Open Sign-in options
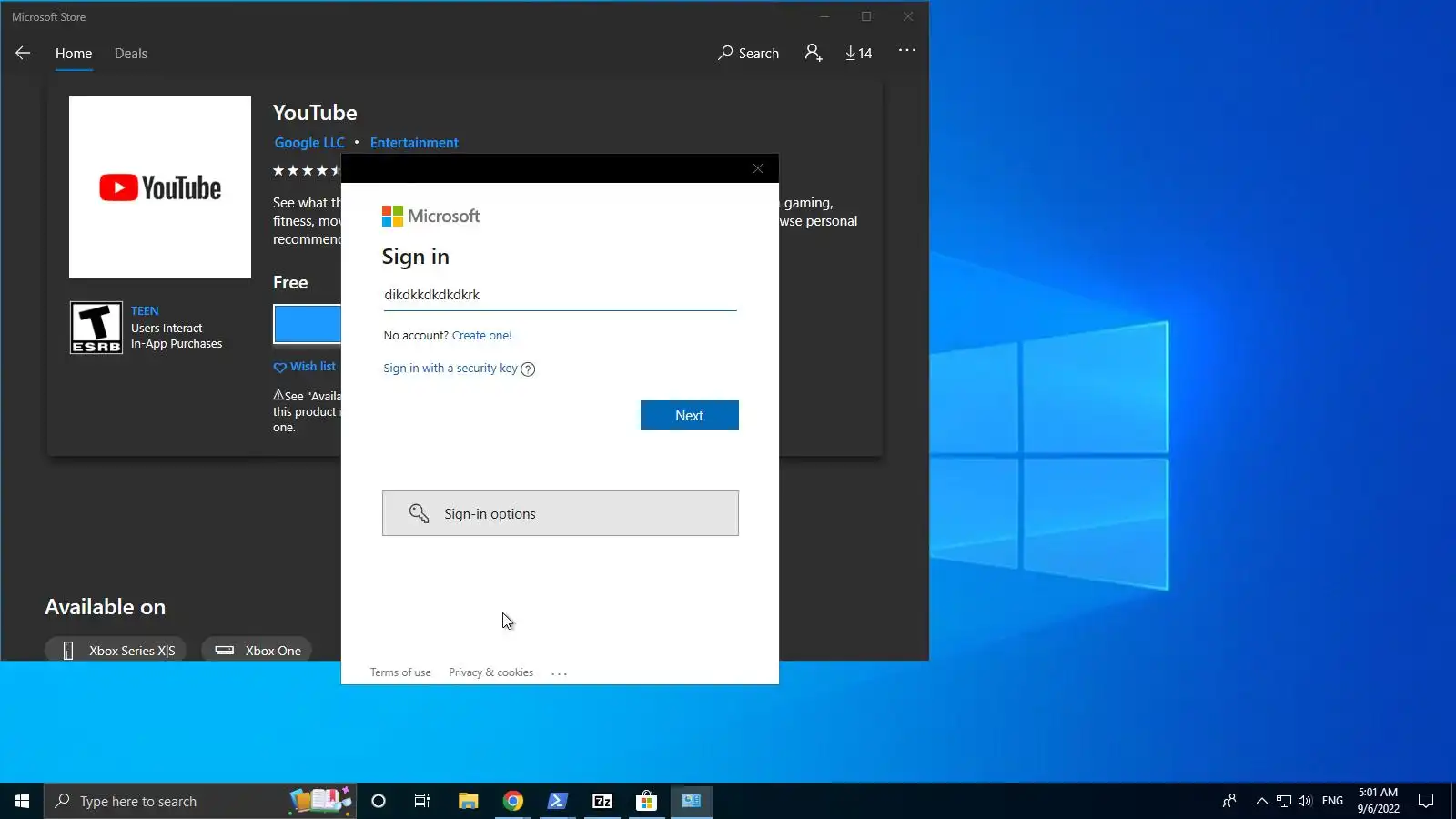This screenshot has width=1456, height=819. tap(561, 513)
